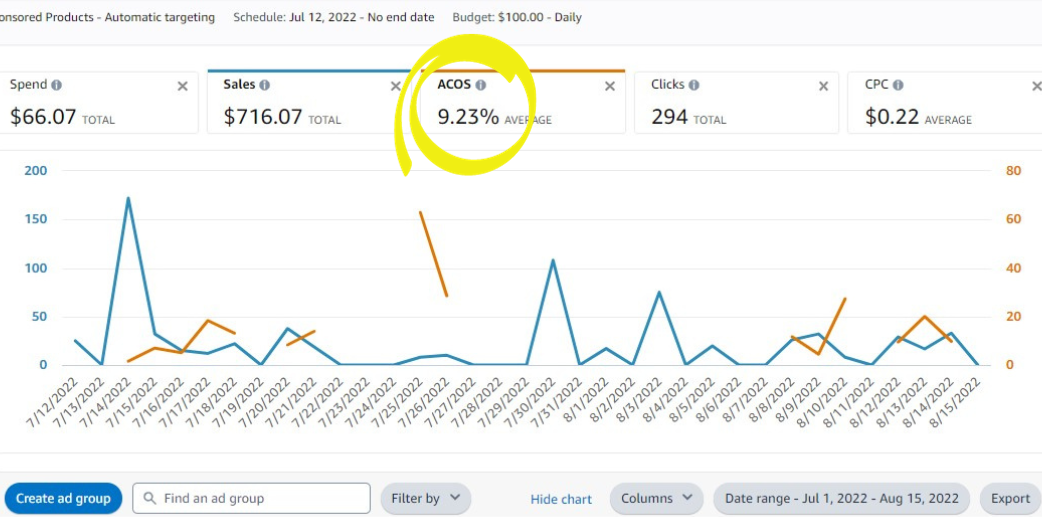Click the Create ad group button
Viewport: 1042px width, 517px height.
(x=63, y=498)
